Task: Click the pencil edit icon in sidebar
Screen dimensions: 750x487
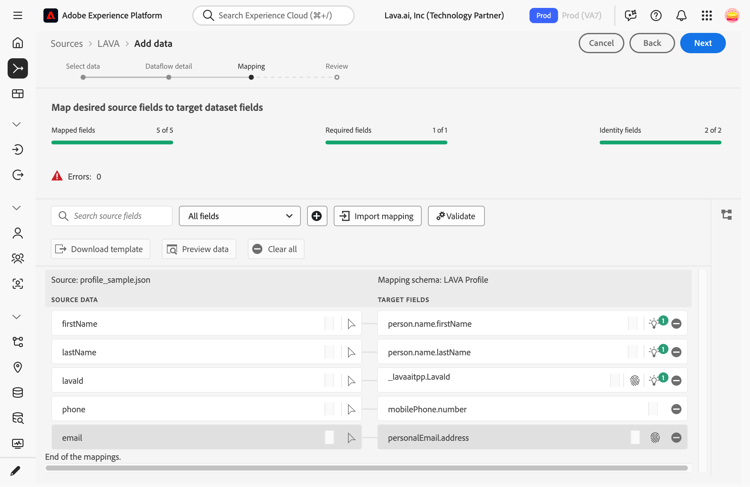Action: point(15,471)
